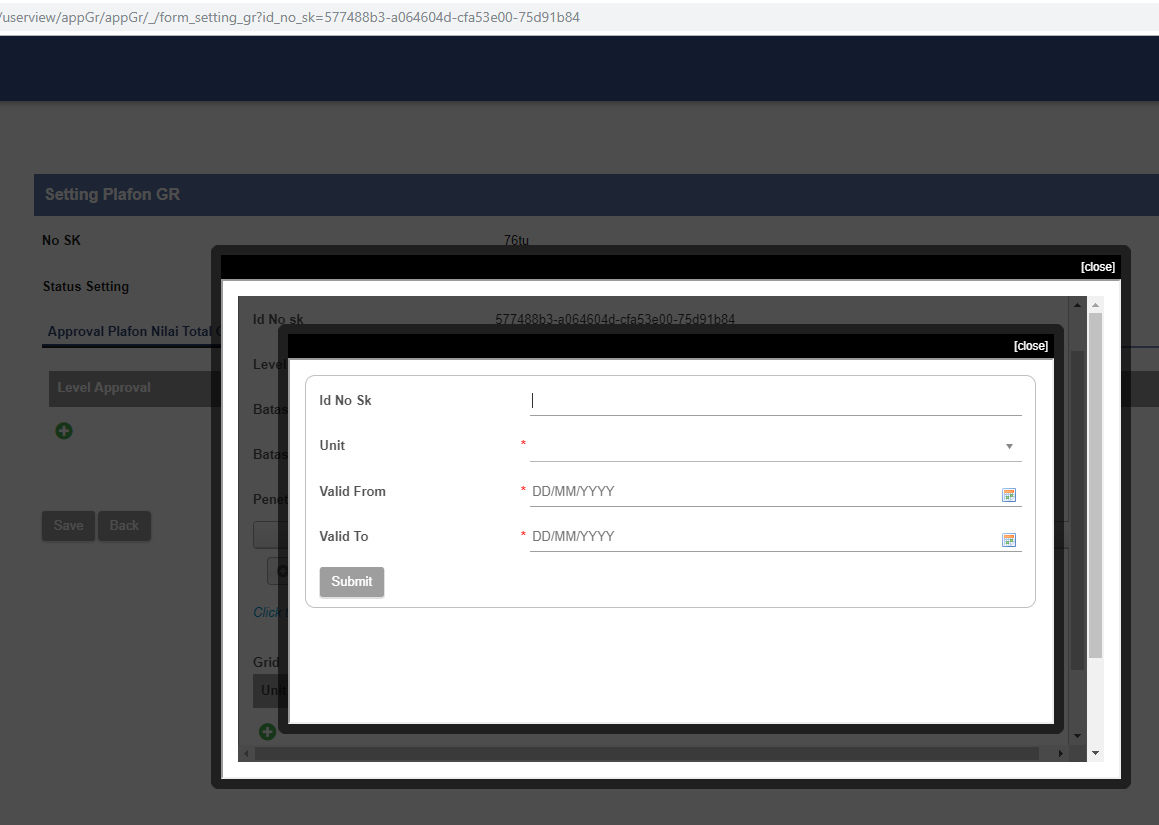The image size is (1159, 825).
Task: Select Approval Plafon Nilai Total tab
Action: point(132,331)
